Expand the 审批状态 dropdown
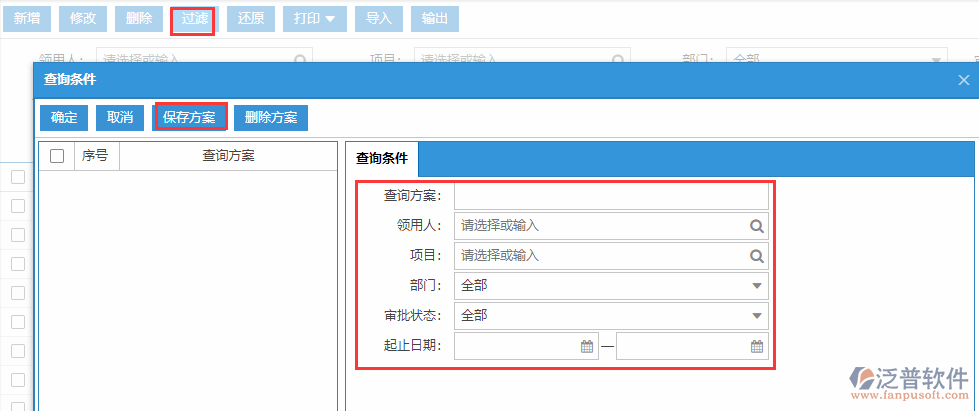This screenshot has width=979, height=411. click(757, 315)
